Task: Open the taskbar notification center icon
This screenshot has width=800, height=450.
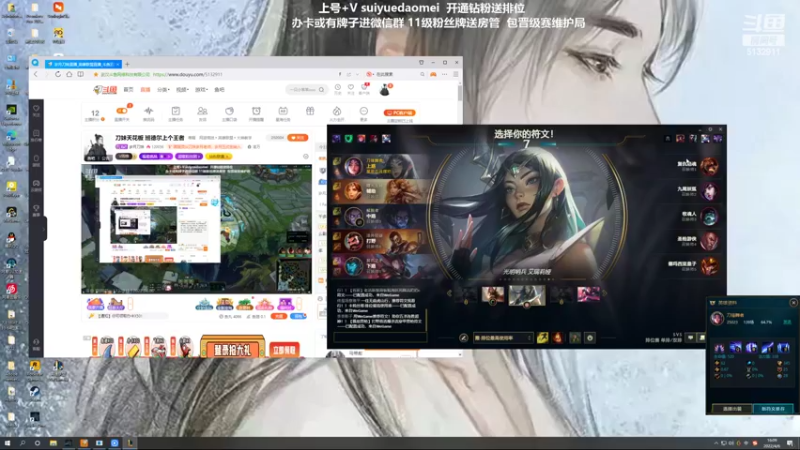Action: [790, 443]
